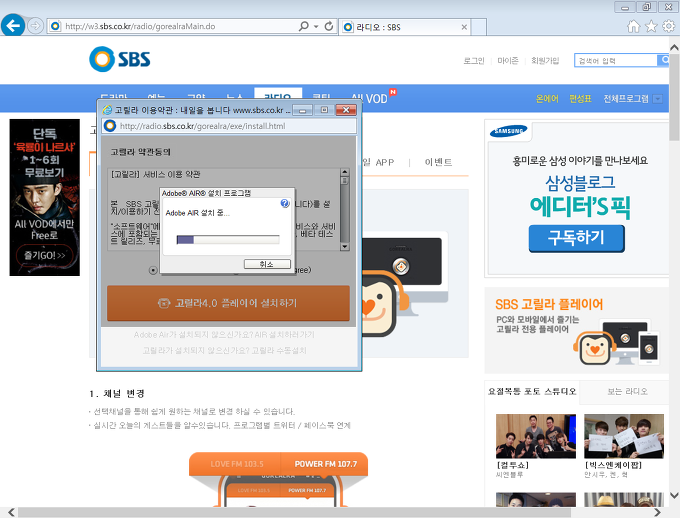Click the page vertical scrollbar up arrow
Image resolution: width=680 pixels, height=518 pixels.
(674, 47)
